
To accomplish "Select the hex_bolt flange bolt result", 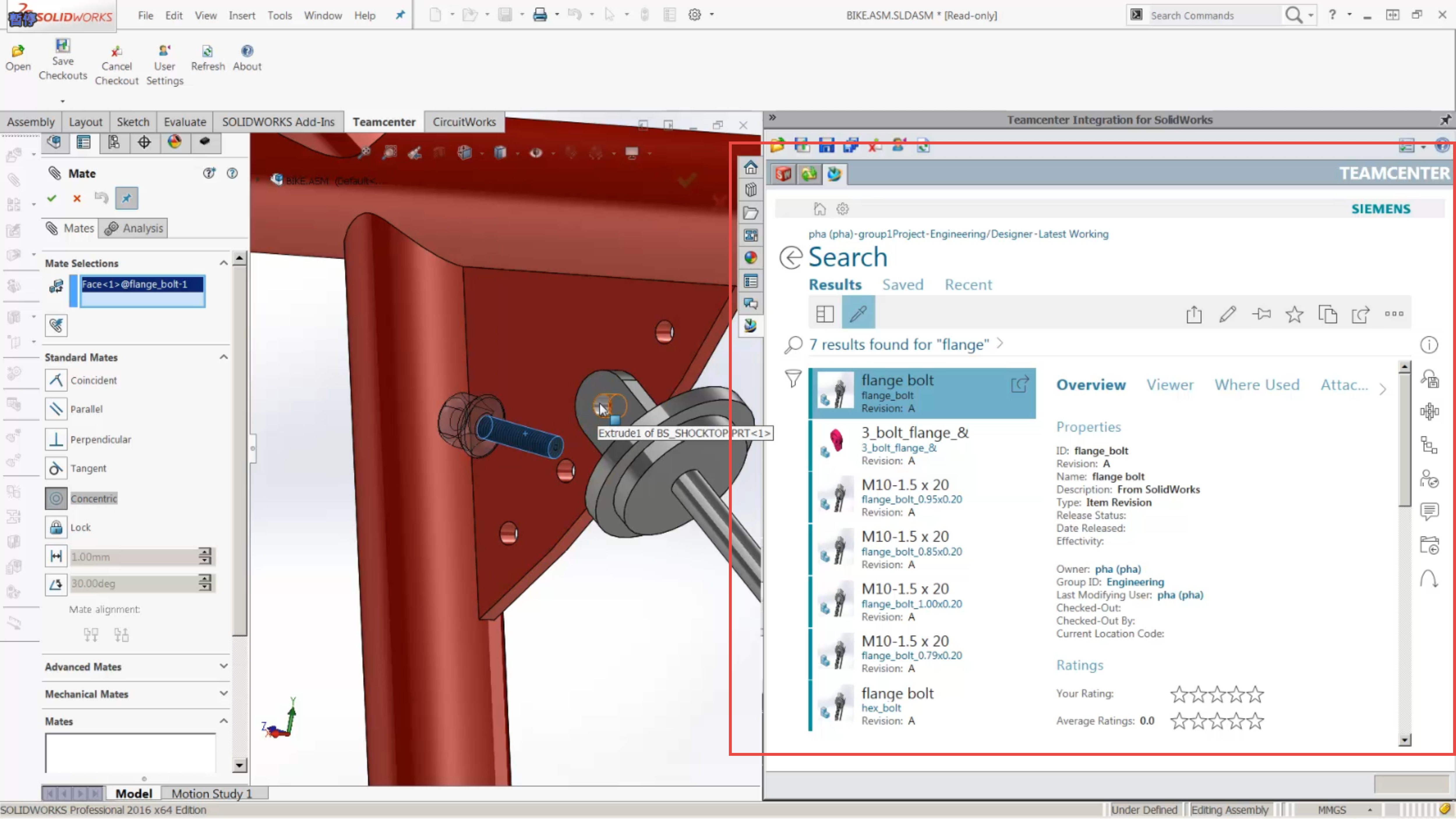I will pyautogui.click(x=922, y=706).
